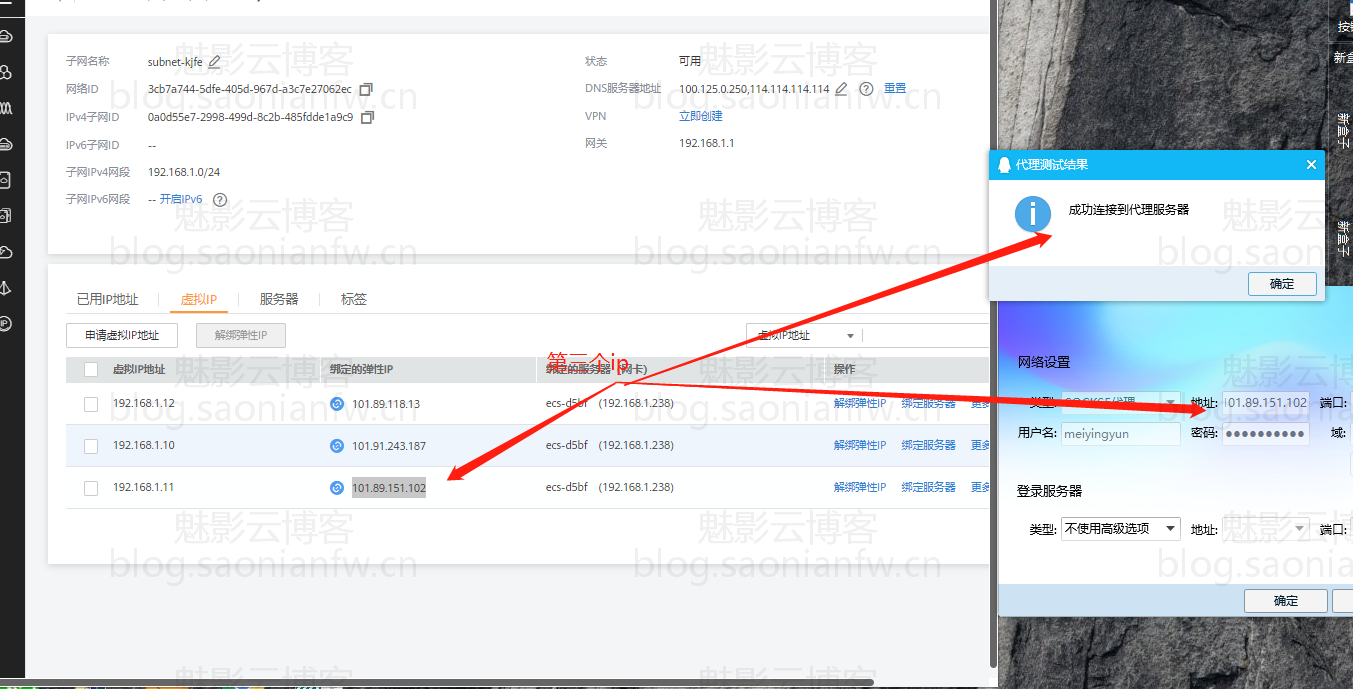
Task: Open the network settings proxy 类型 dropdown
Action: pos(1120,403)
